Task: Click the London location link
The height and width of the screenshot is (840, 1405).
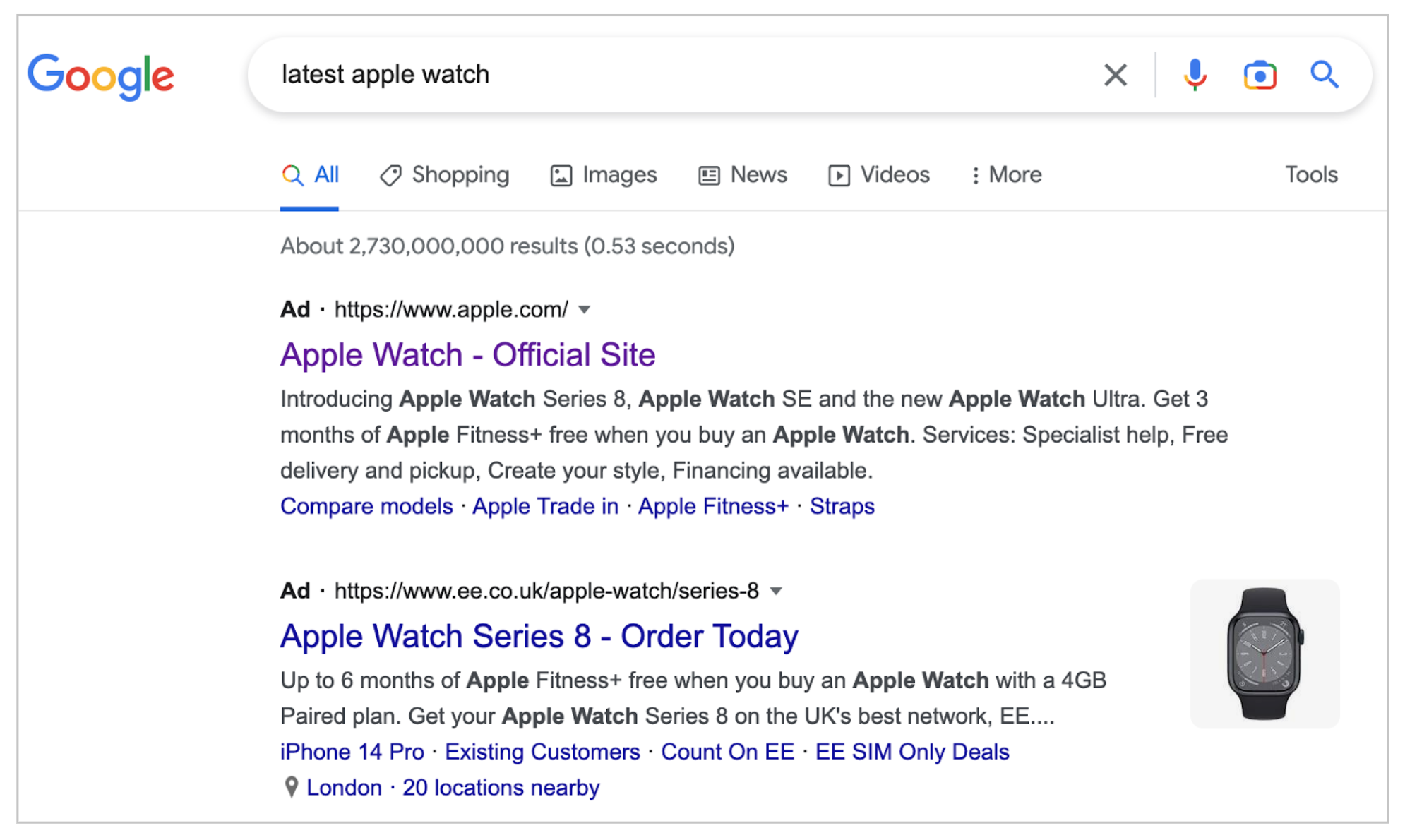Action: [344, 788]
